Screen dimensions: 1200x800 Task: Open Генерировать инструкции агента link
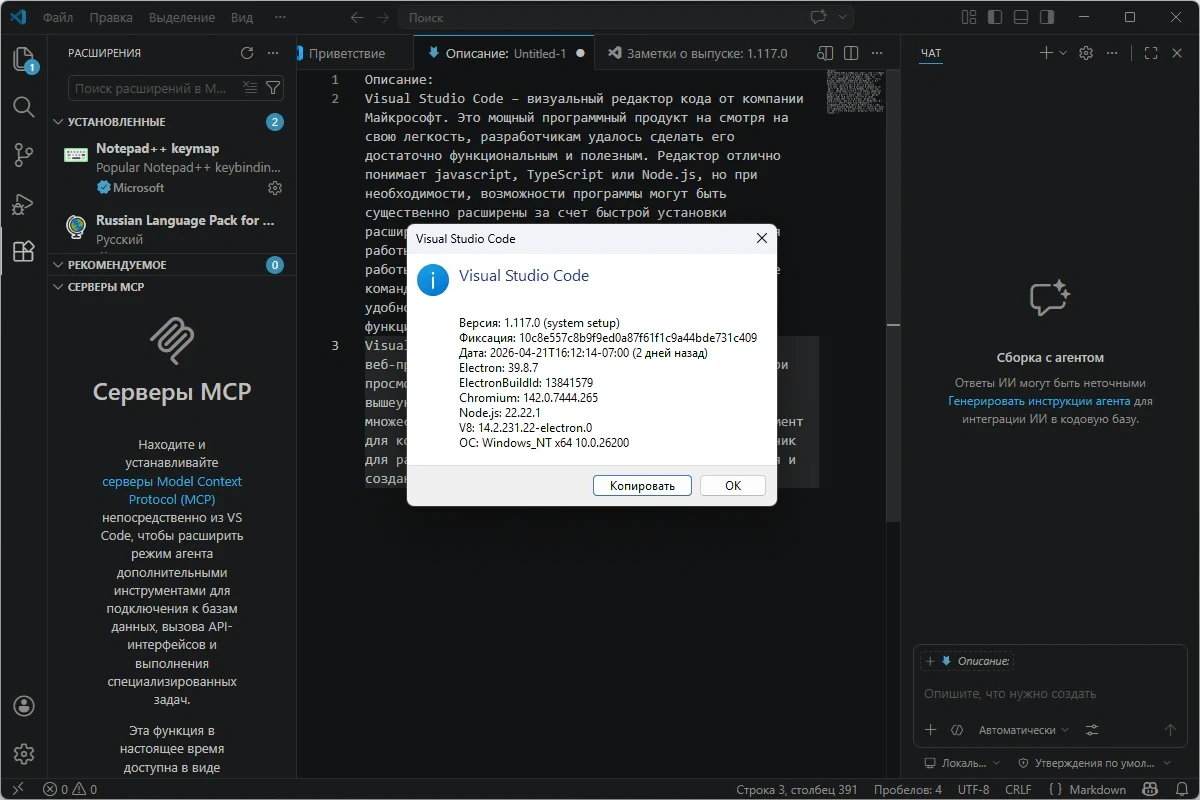tap(1039, 401)
